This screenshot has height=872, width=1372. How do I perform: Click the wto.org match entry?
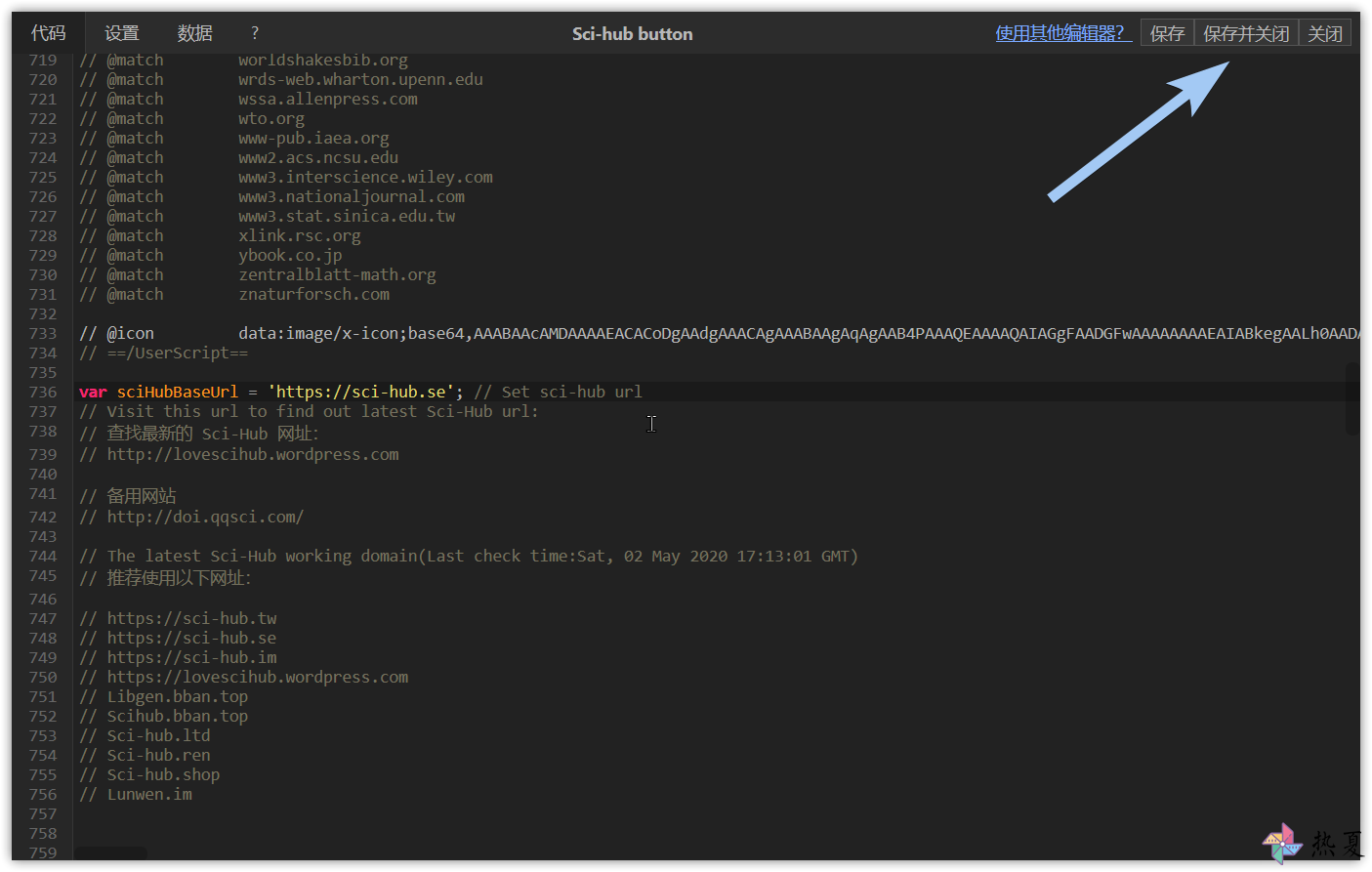[271, 118]
